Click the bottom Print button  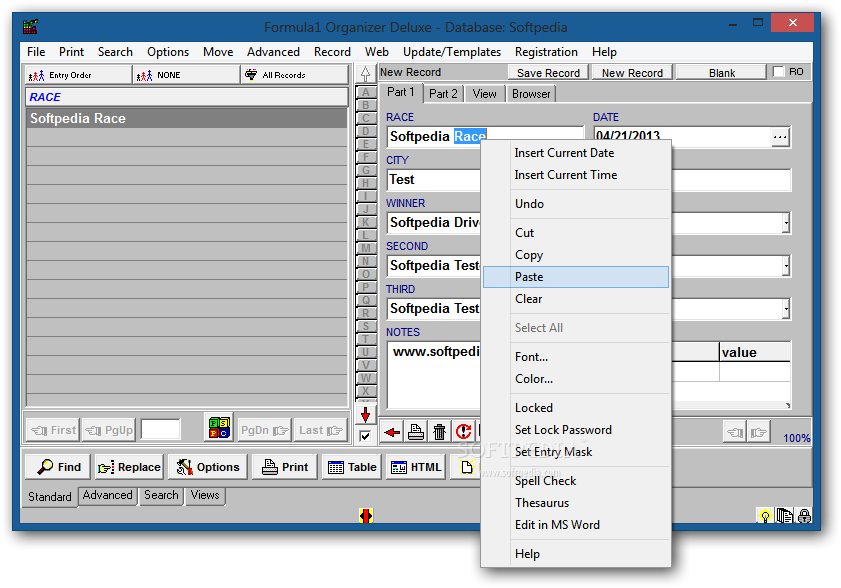click(x=284, y=467)
